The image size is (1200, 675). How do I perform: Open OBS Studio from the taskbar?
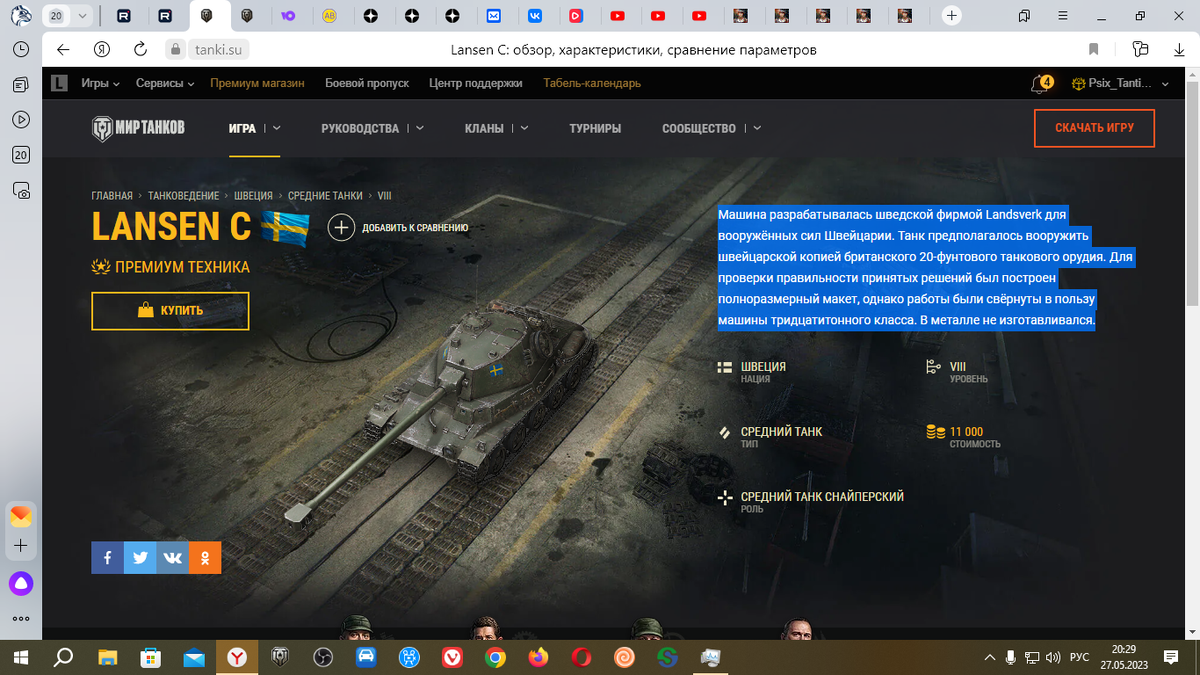point(323,657)
